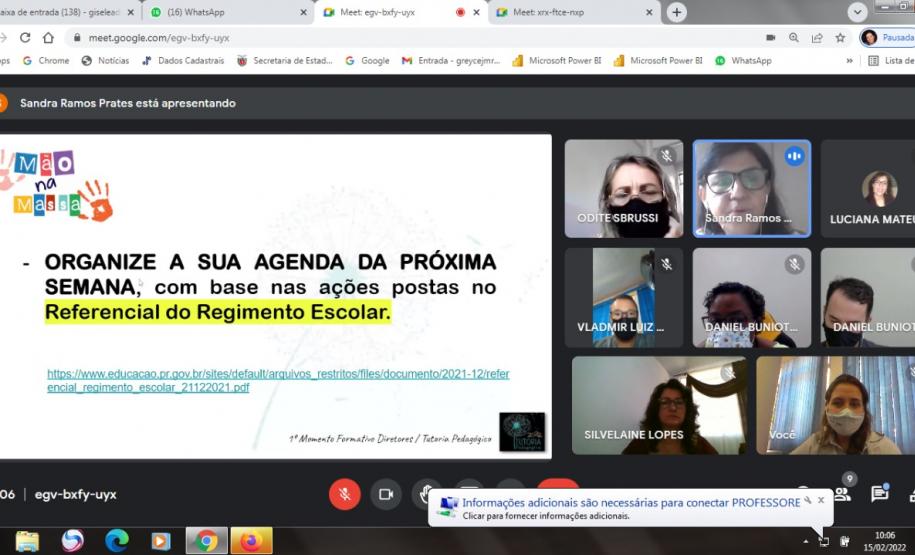Click the zoom magnifier in address bar
915x555 pixels.
pyautogui.click(x=794, y=37)
